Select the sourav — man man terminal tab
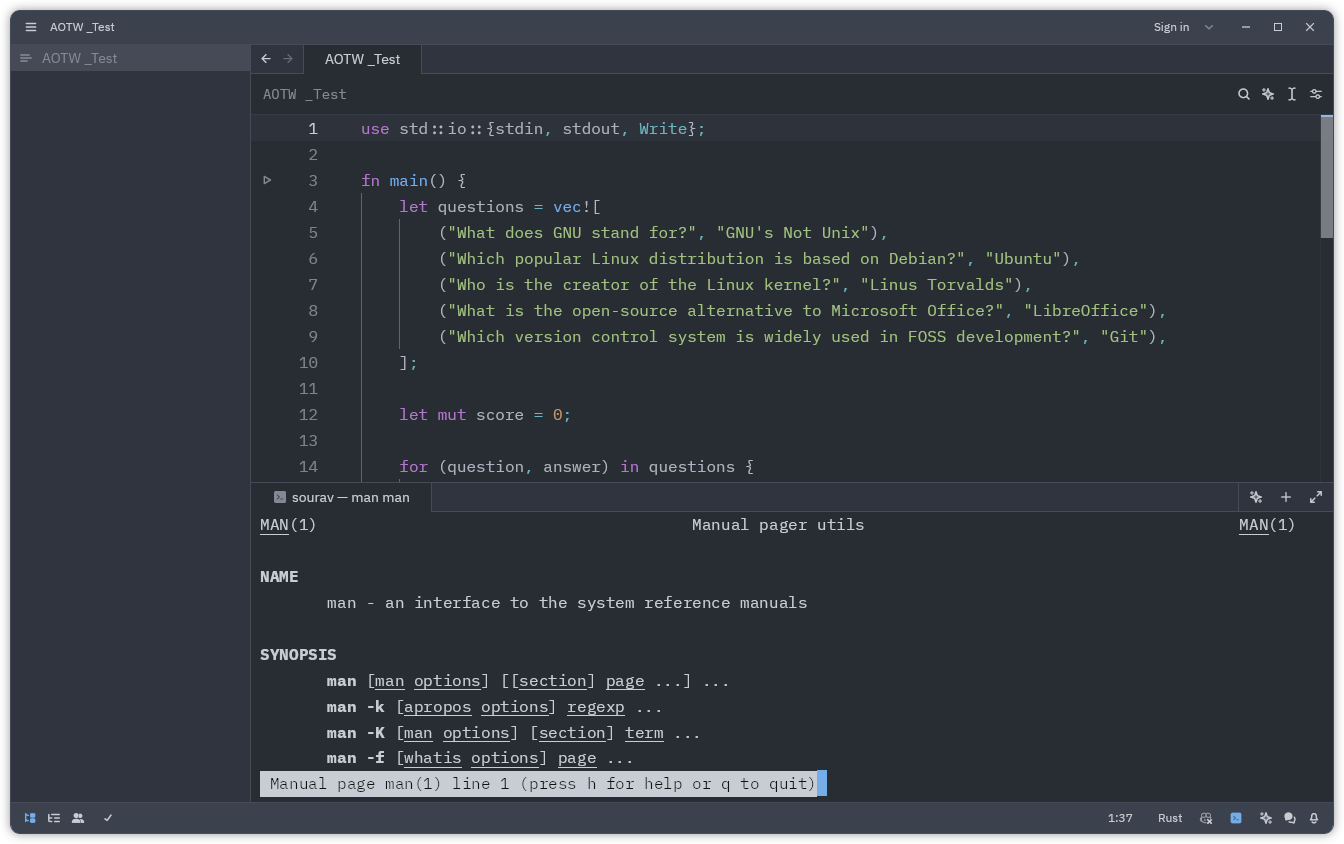The image size is (1344, 844). click(350, 497)
